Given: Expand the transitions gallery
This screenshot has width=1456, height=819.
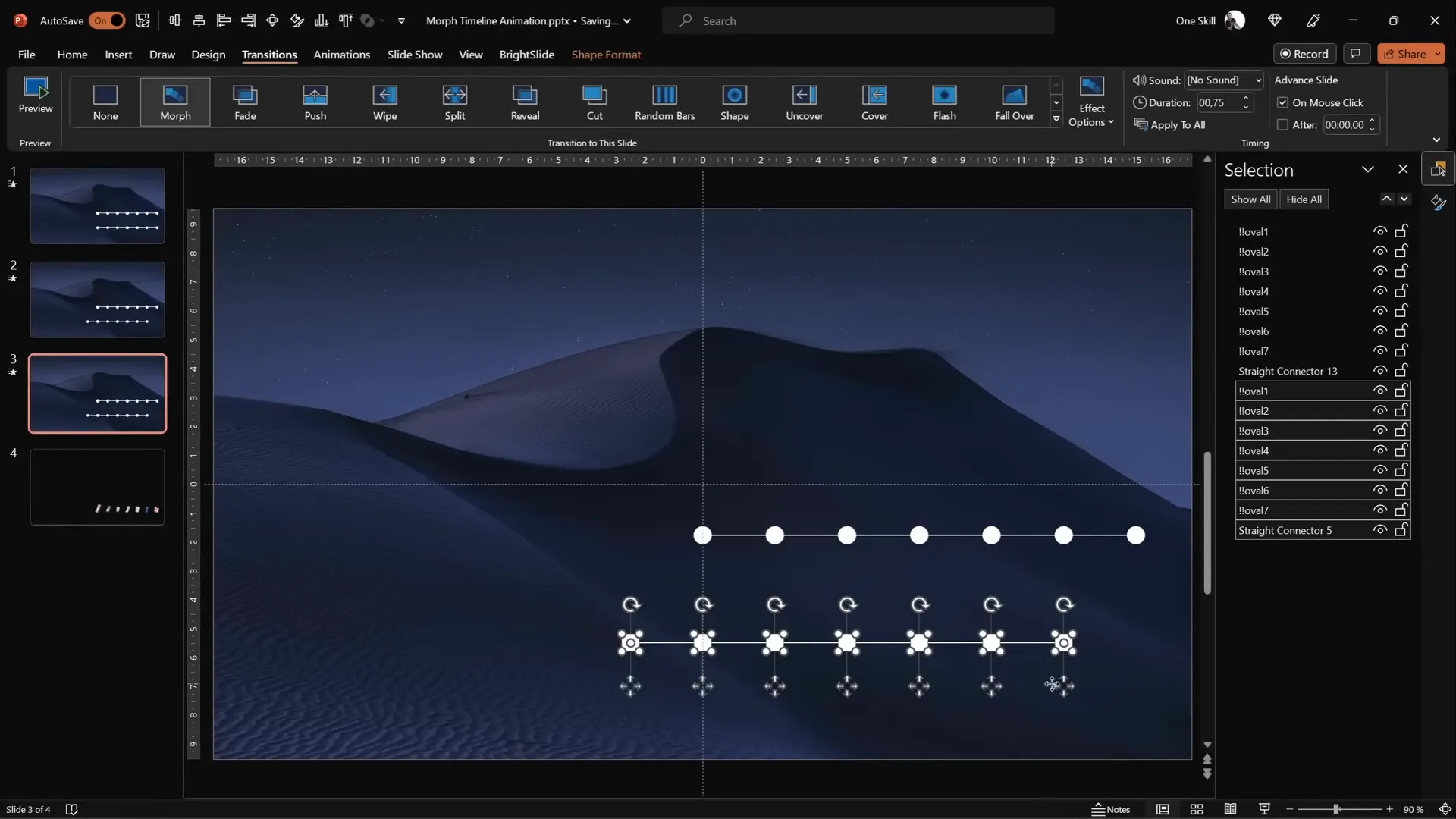Looking at the screenshot, I should (x=1056, y=119).
